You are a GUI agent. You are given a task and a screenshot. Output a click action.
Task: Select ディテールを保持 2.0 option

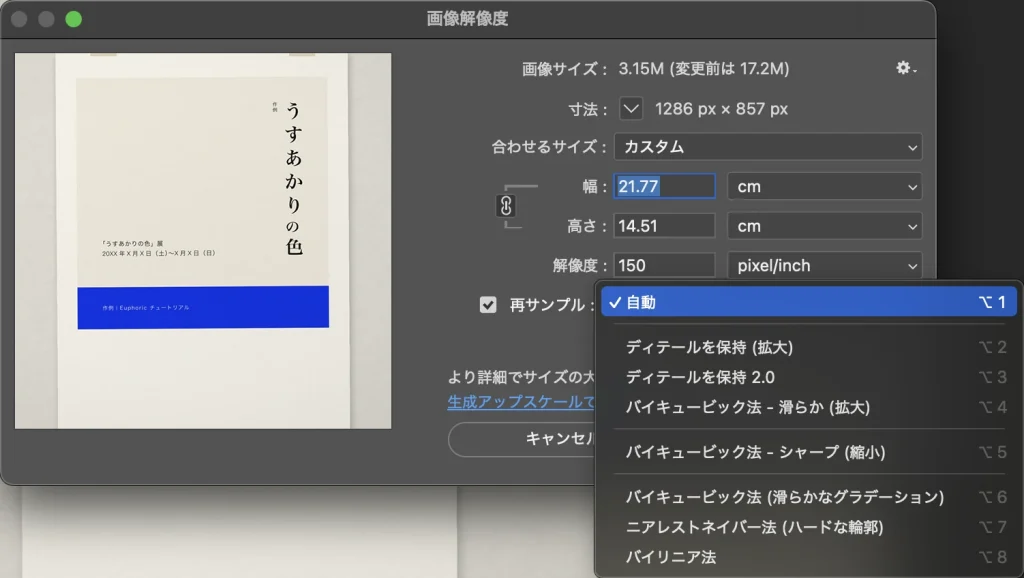[808, 377]
